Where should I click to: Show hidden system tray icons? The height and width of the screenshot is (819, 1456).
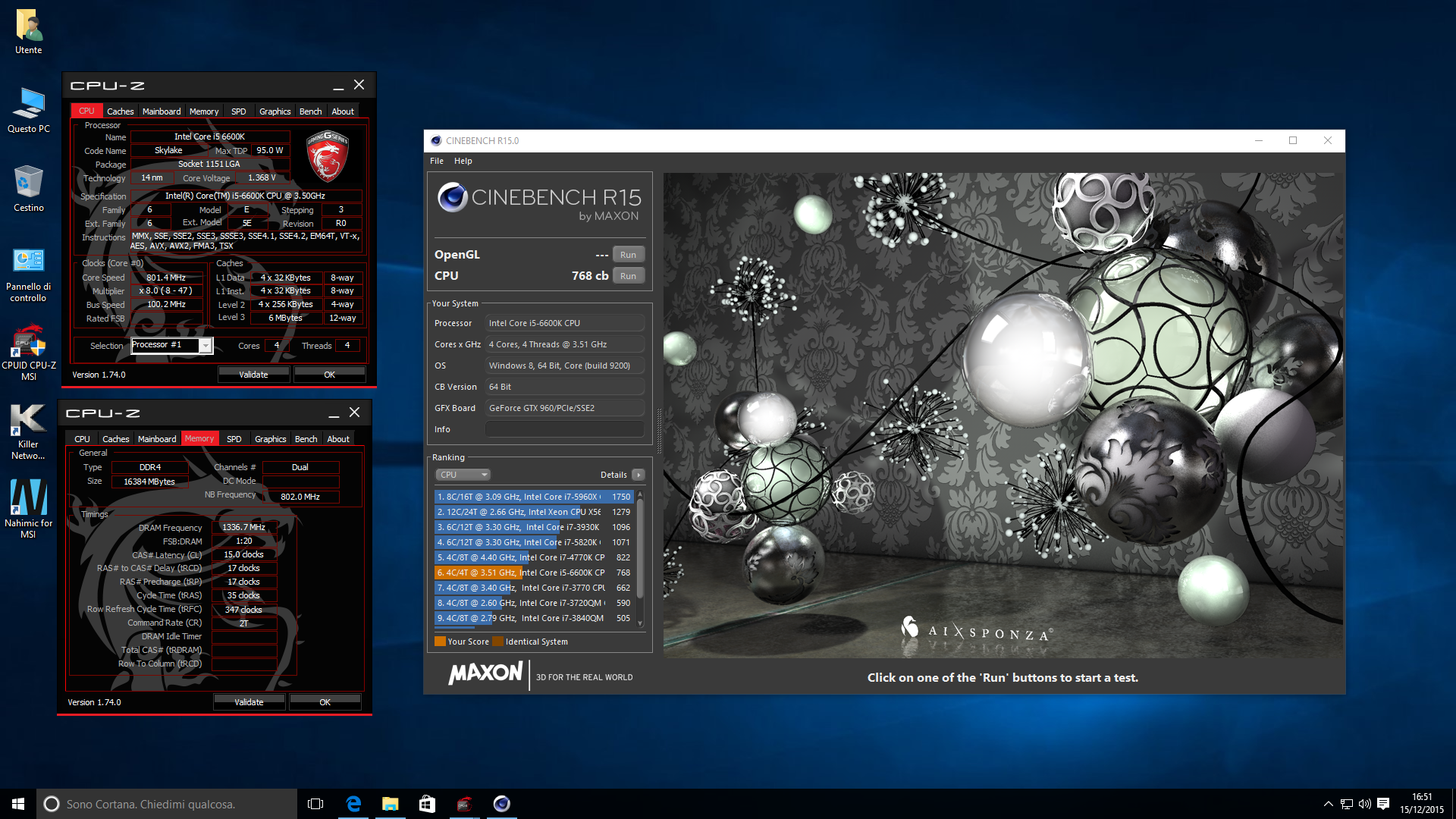pyautogui.click(x=1328, y=804)
